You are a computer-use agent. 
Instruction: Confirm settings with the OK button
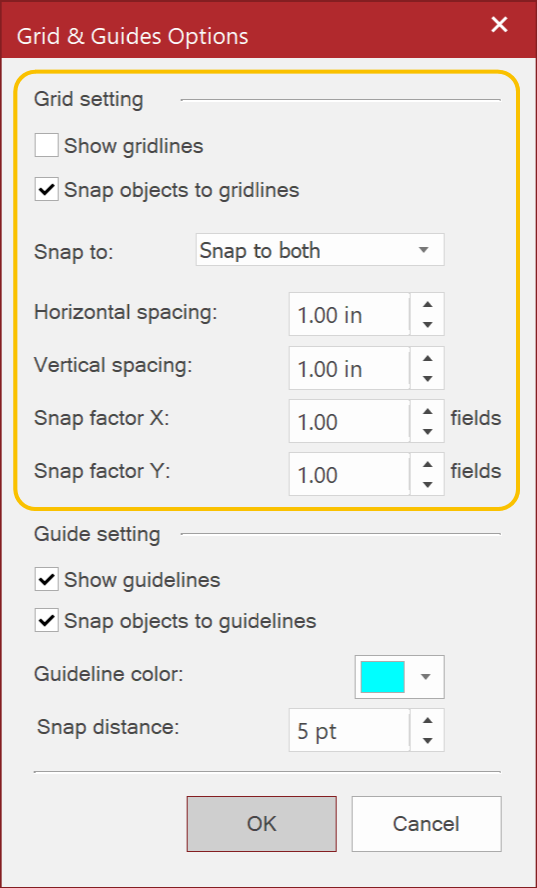[262, 824]
